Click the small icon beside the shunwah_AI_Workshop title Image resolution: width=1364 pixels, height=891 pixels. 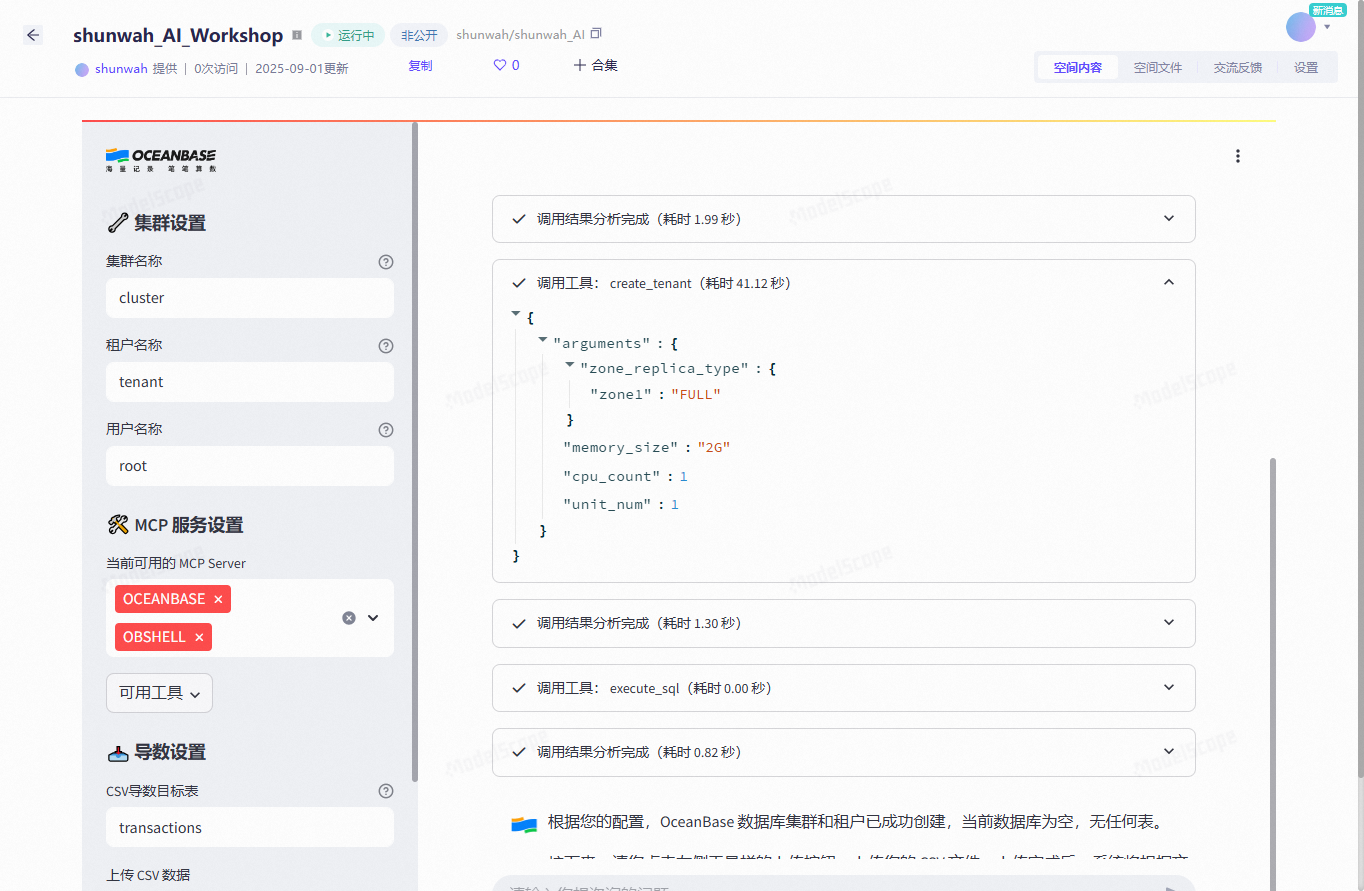[297, 35]
